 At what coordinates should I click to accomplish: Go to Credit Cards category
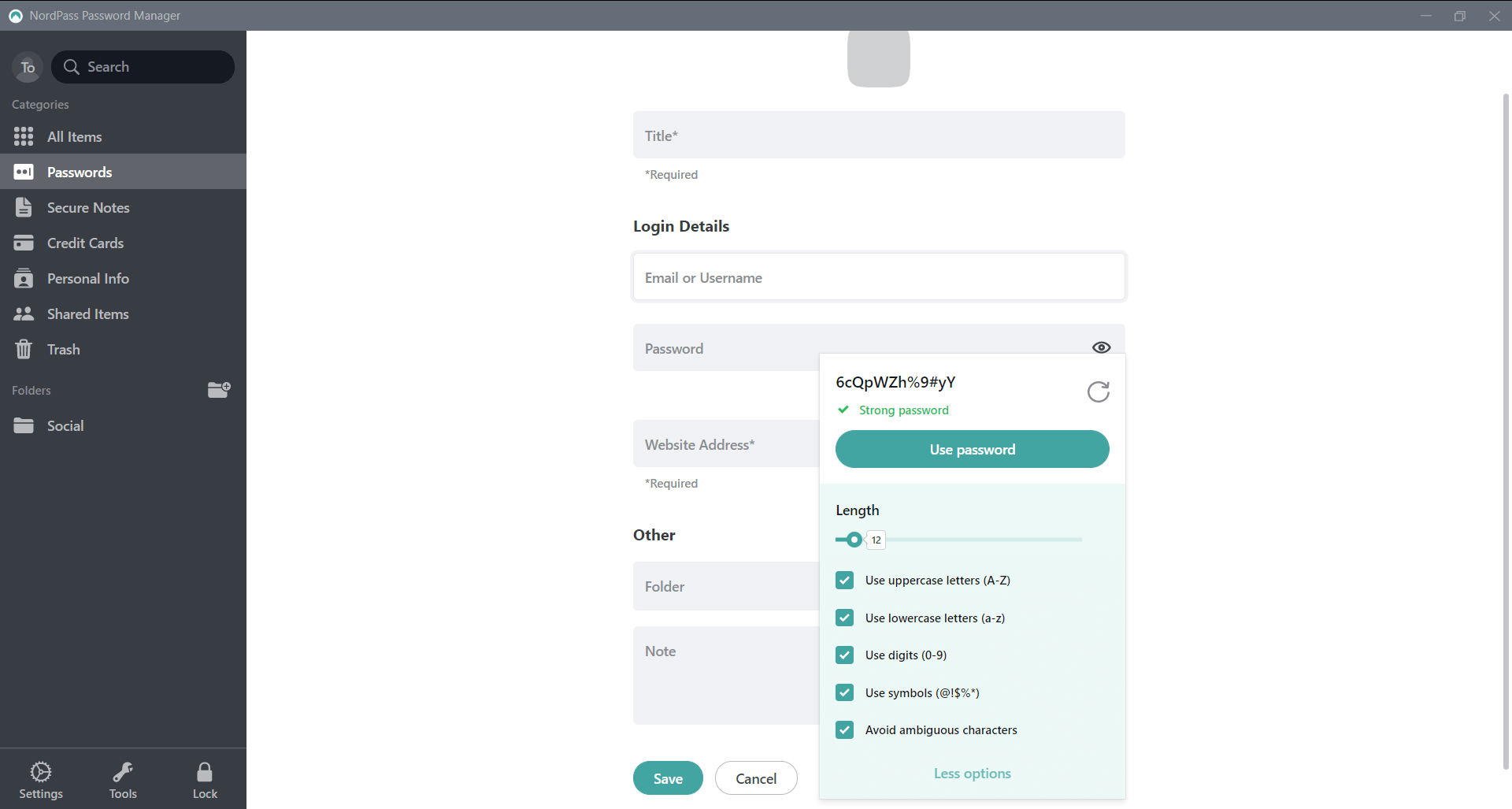click(85, 243)
